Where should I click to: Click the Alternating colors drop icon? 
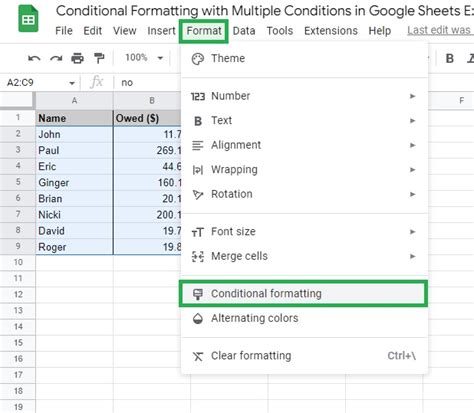point(198,318)
